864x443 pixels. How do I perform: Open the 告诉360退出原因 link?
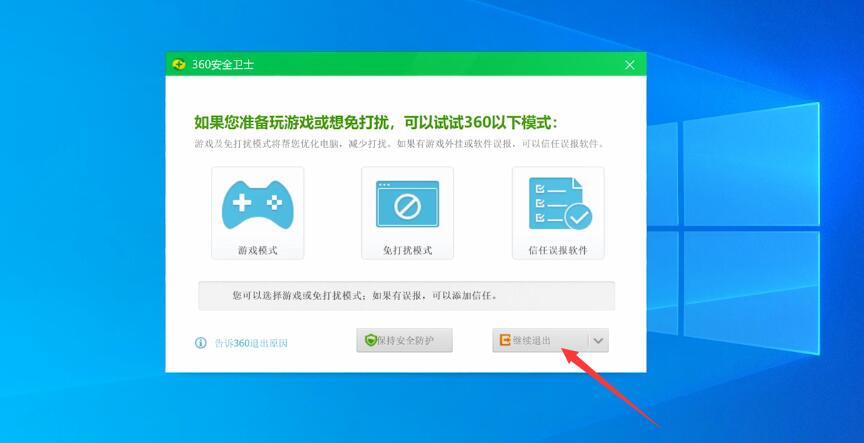pos(251,343)
